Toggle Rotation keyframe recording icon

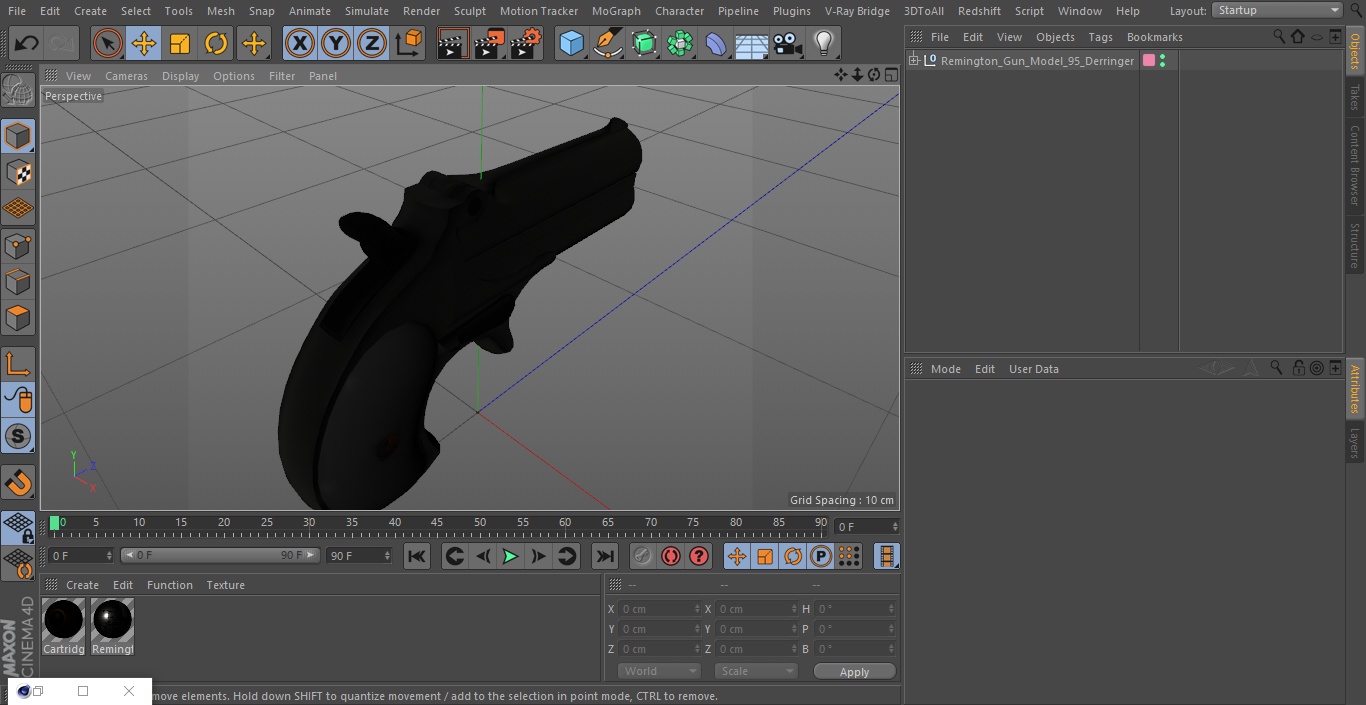[x=793, y=556]
